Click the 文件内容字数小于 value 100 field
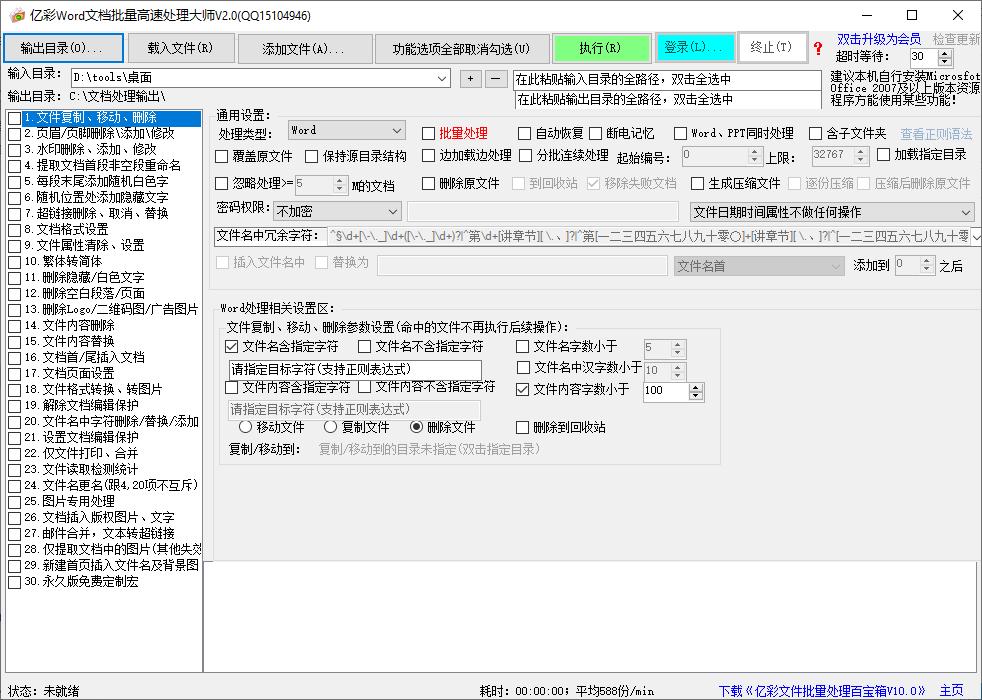 (666, 391)
